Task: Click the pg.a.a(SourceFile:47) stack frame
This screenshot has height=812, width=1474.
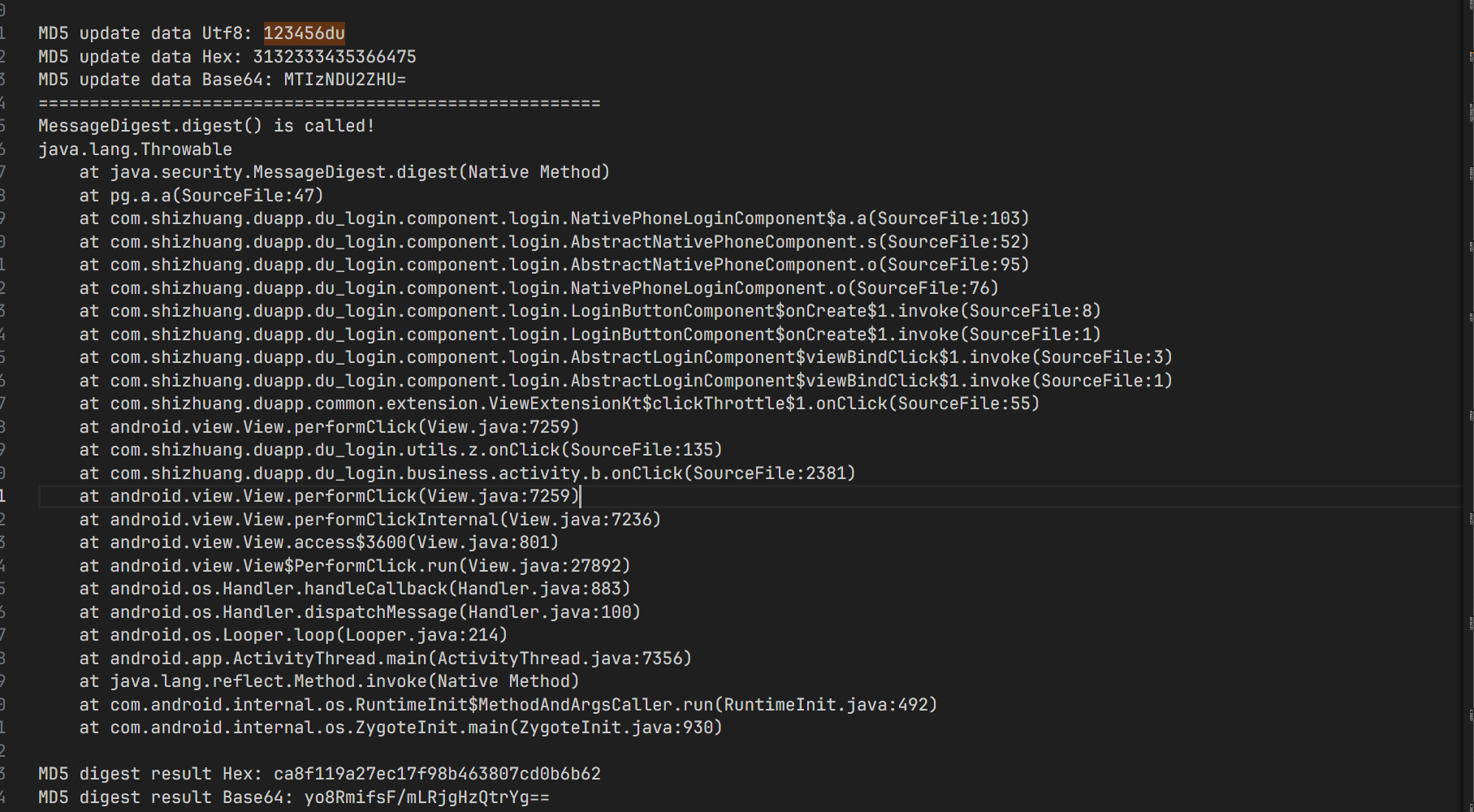Action: tap(216, 196)
